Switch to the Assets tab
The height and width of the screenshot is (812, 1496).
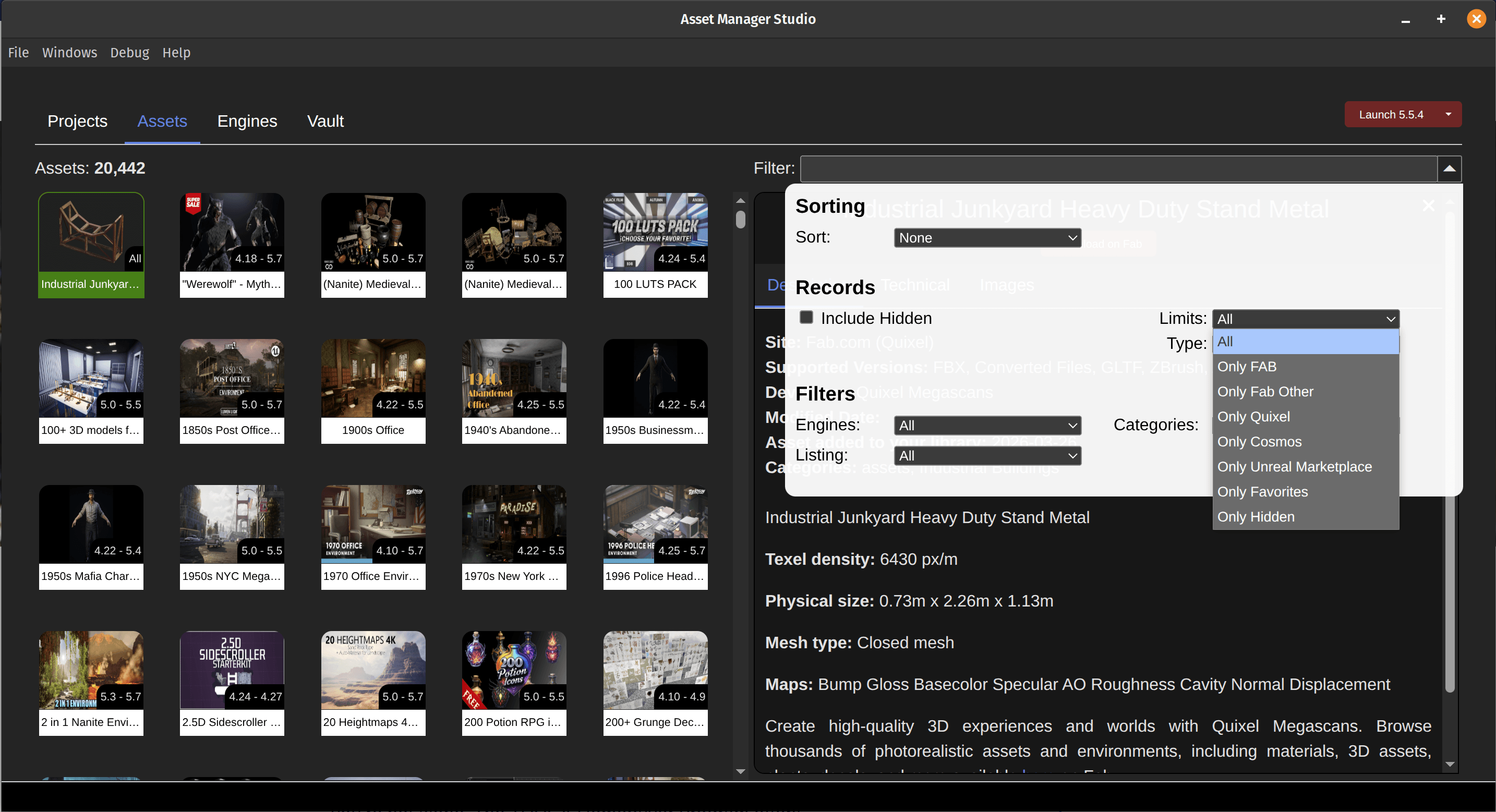162,121
